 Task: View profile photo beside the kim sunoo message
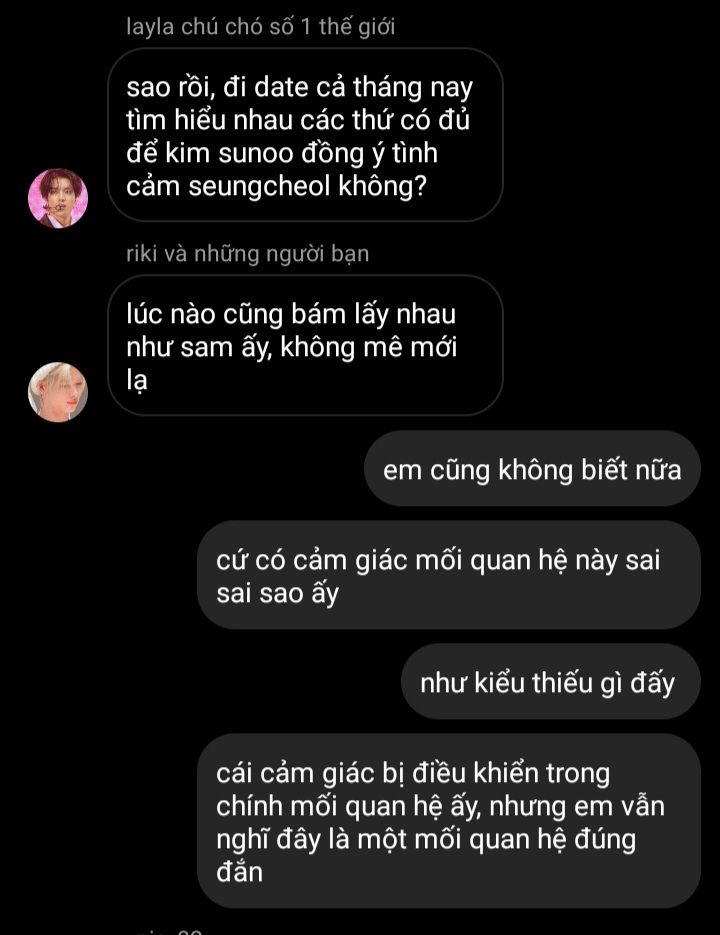tap(58, 199)
